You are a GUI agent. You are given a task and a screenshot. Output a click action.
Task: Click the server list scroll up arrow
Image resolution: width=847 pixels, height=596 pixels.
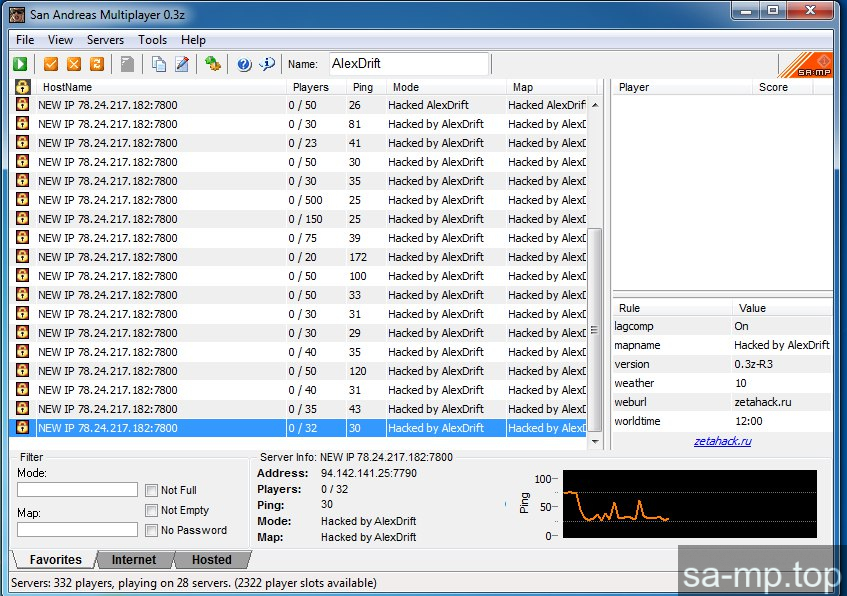[x=595, y=105]
